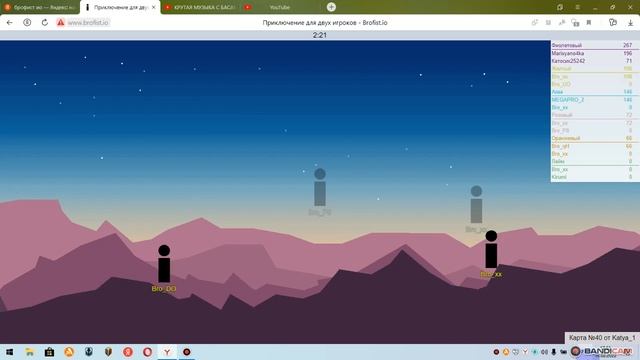The image size is (640, 360).
Task: Open the first red circular taskbar icon
Action: coord(128,352)
